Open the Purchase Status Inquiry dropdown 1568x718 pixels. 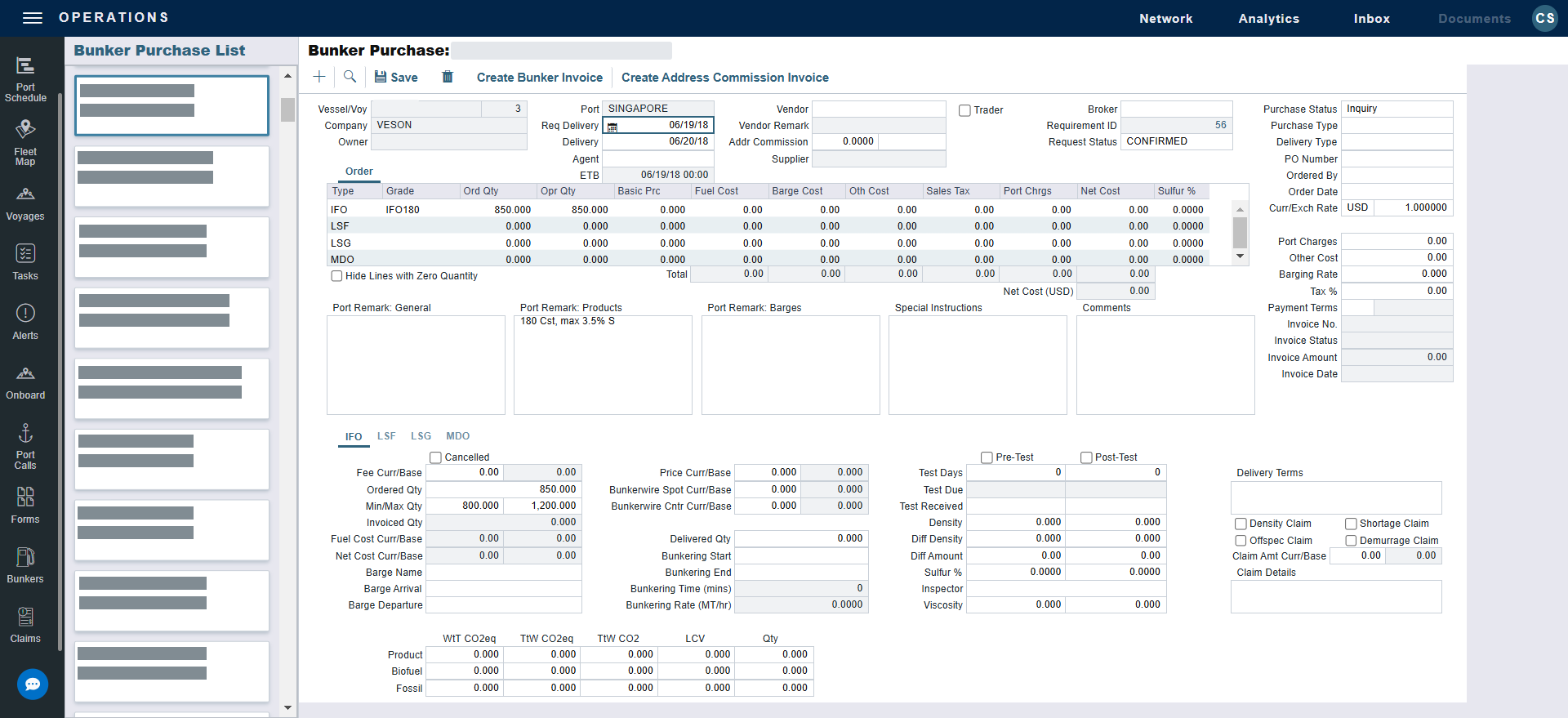click(1396, 109)
